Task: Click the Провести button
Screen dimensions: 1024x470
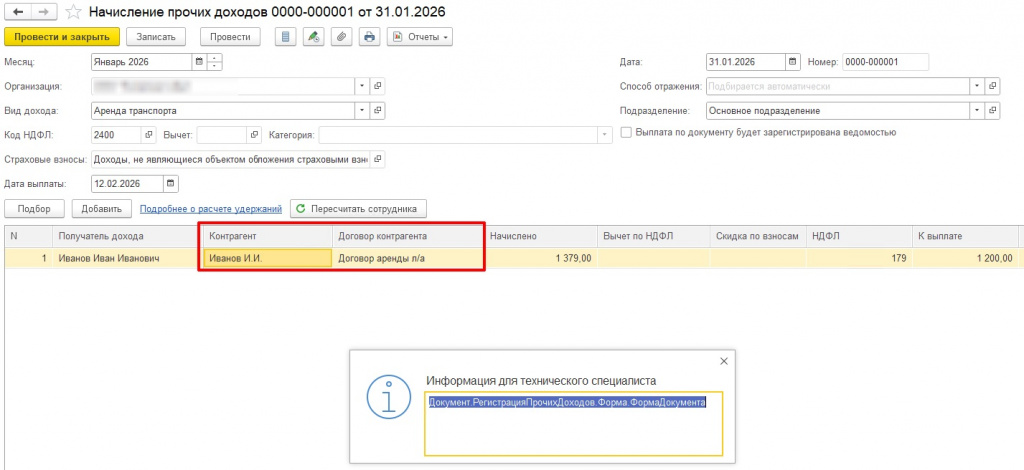Action: [x=231, y=37]
